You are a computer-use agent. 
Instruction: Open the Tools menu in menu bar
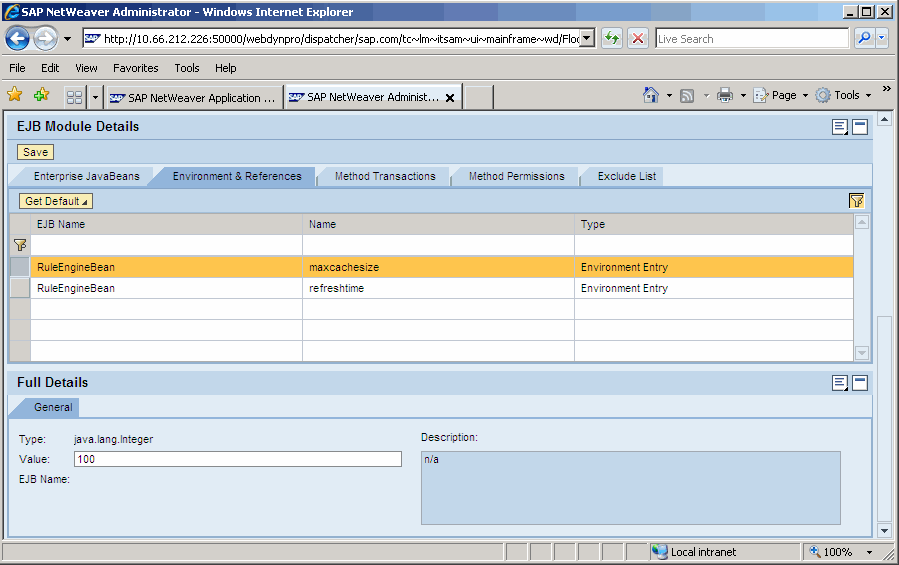click(187, 68)
